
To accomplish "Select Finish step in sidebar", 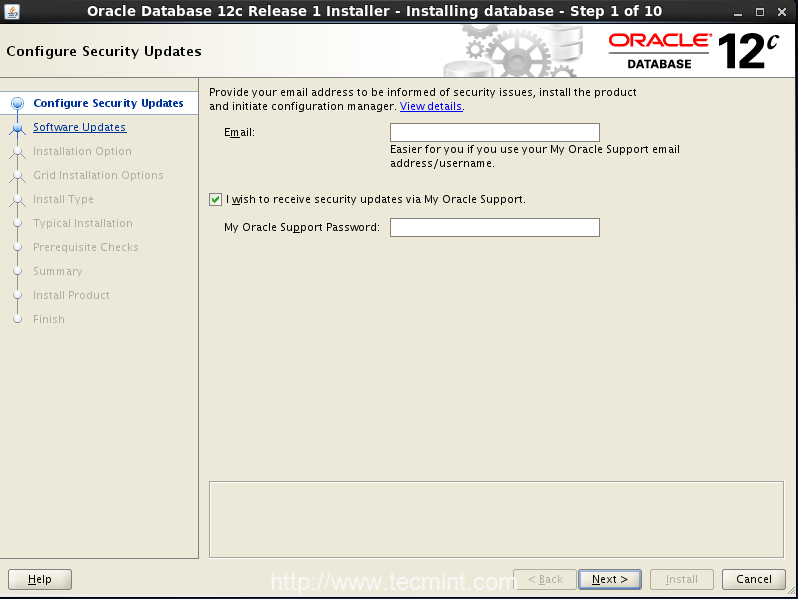I will [49, 319].
